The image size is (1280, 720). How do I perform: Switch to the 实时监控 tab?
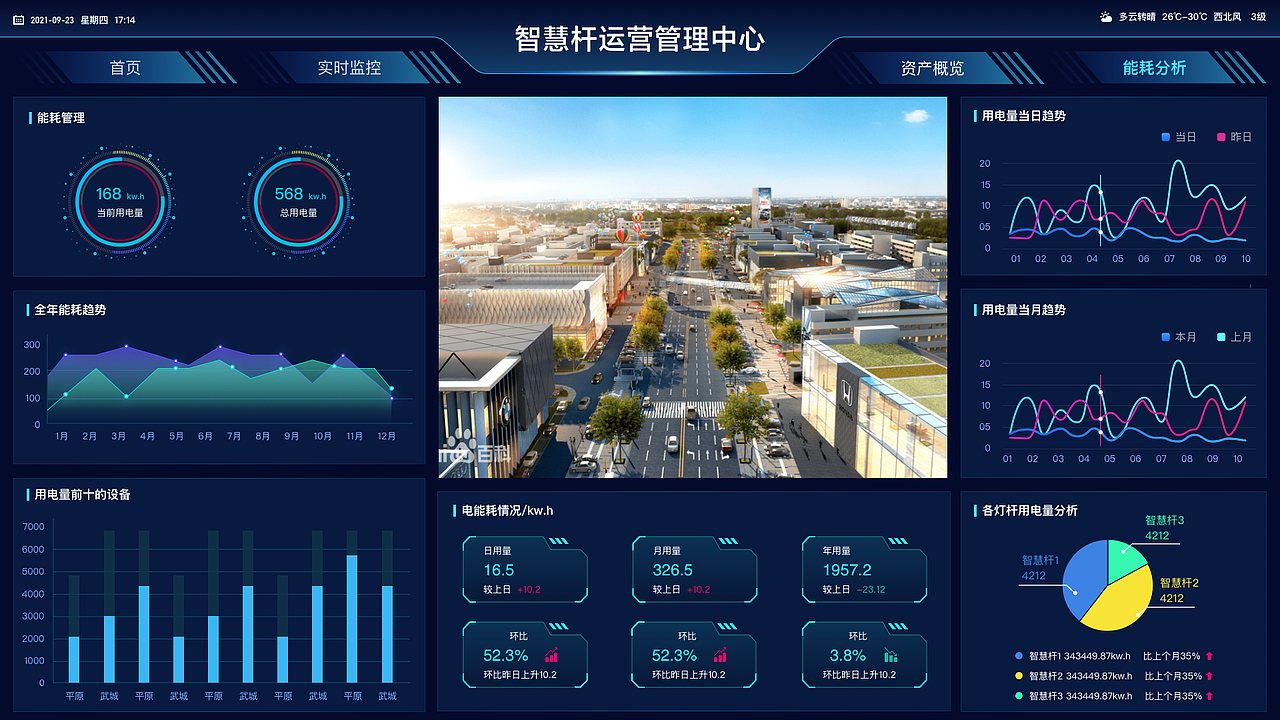click(349, 68)
